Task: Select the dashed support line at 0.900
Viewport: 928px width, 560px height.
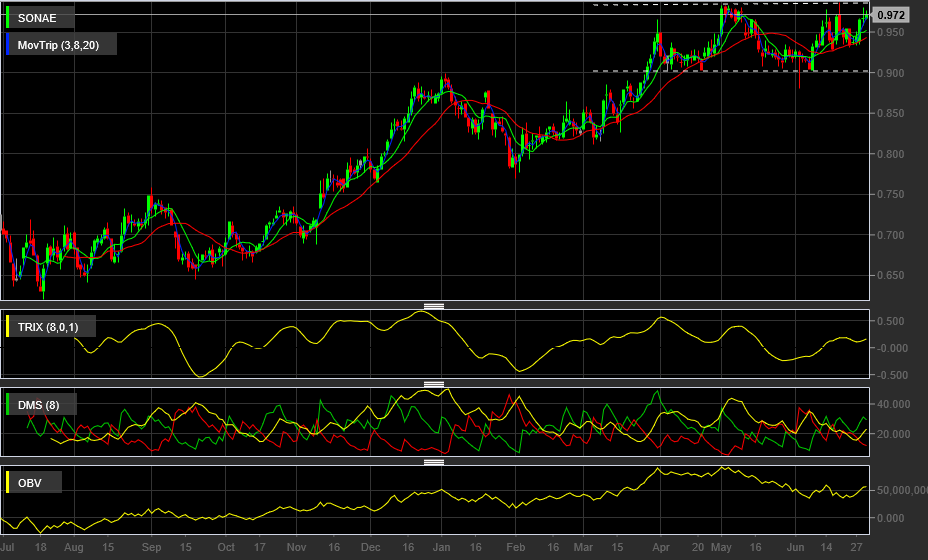Action: pyautogui.click(x=700, y=71)
